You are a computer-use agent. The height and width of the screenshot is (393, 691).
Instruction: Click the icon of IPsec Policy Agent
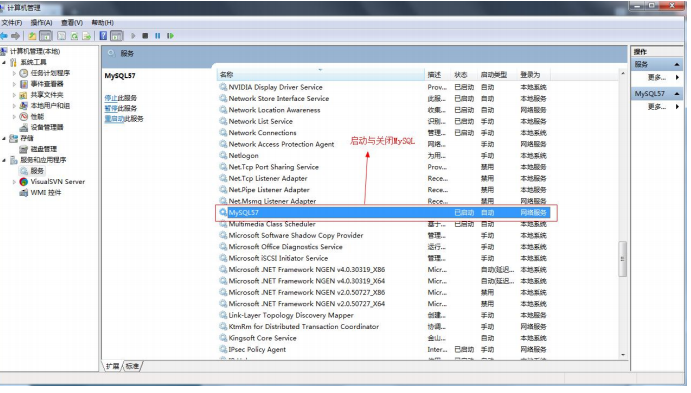point(223,349)
